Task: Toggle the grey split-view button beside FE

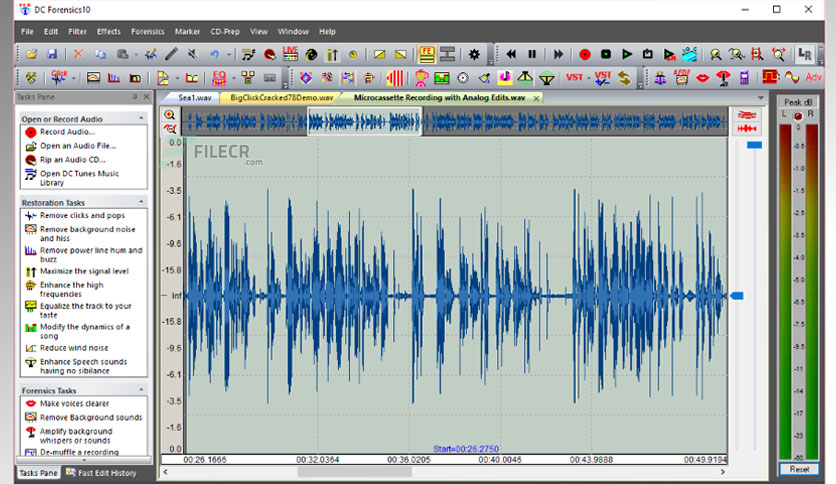Action: [x=447, y=54]
